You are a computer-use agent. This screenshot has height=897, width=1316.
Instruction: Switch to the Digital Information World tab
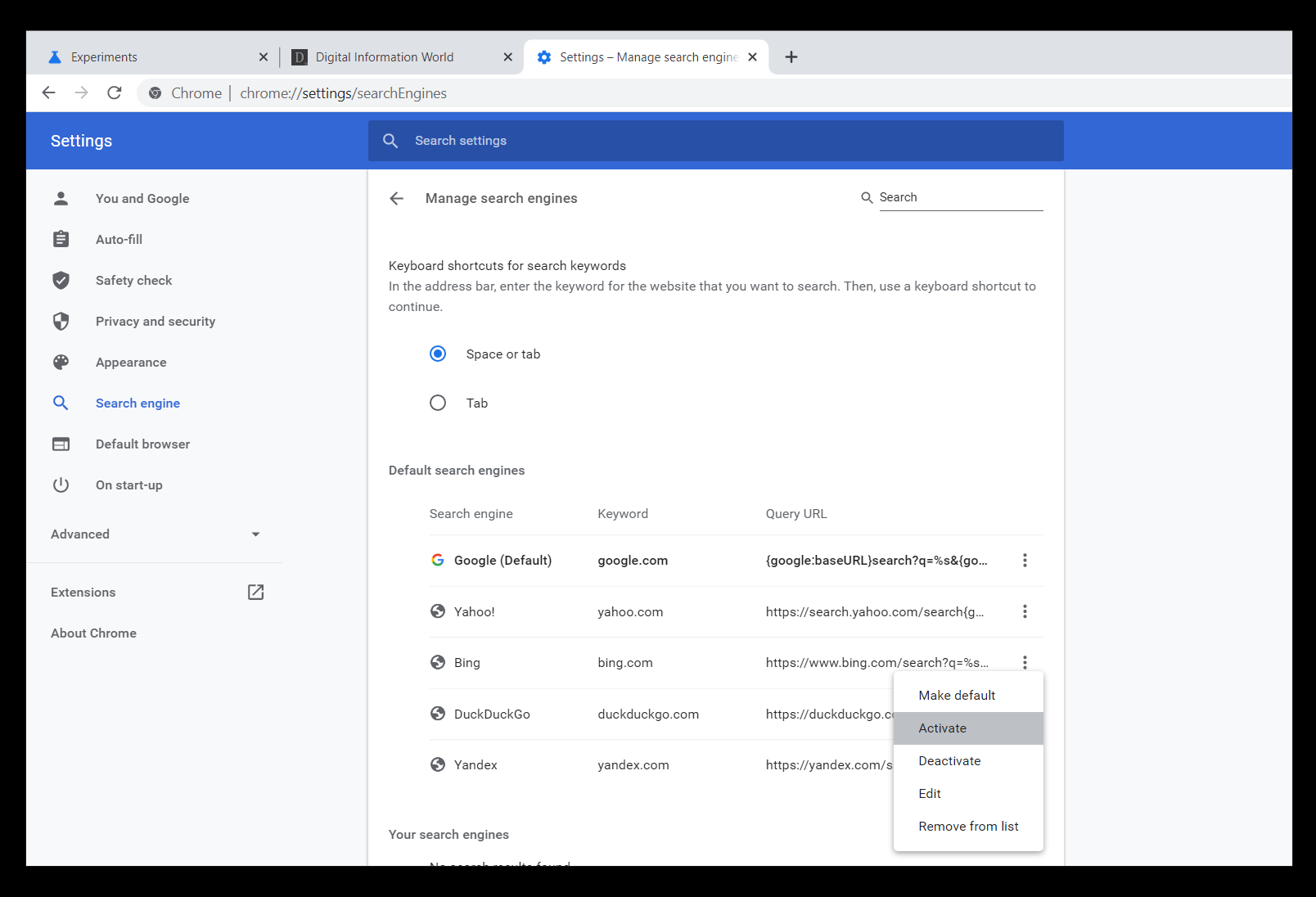401,56
